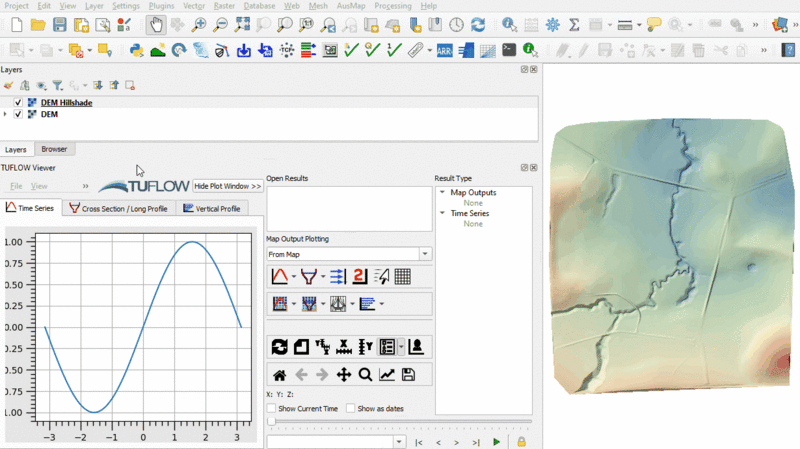This screenshot has width=800, height=449.
Task: Enable the Show Current Time checkbox
Action: 272,408
